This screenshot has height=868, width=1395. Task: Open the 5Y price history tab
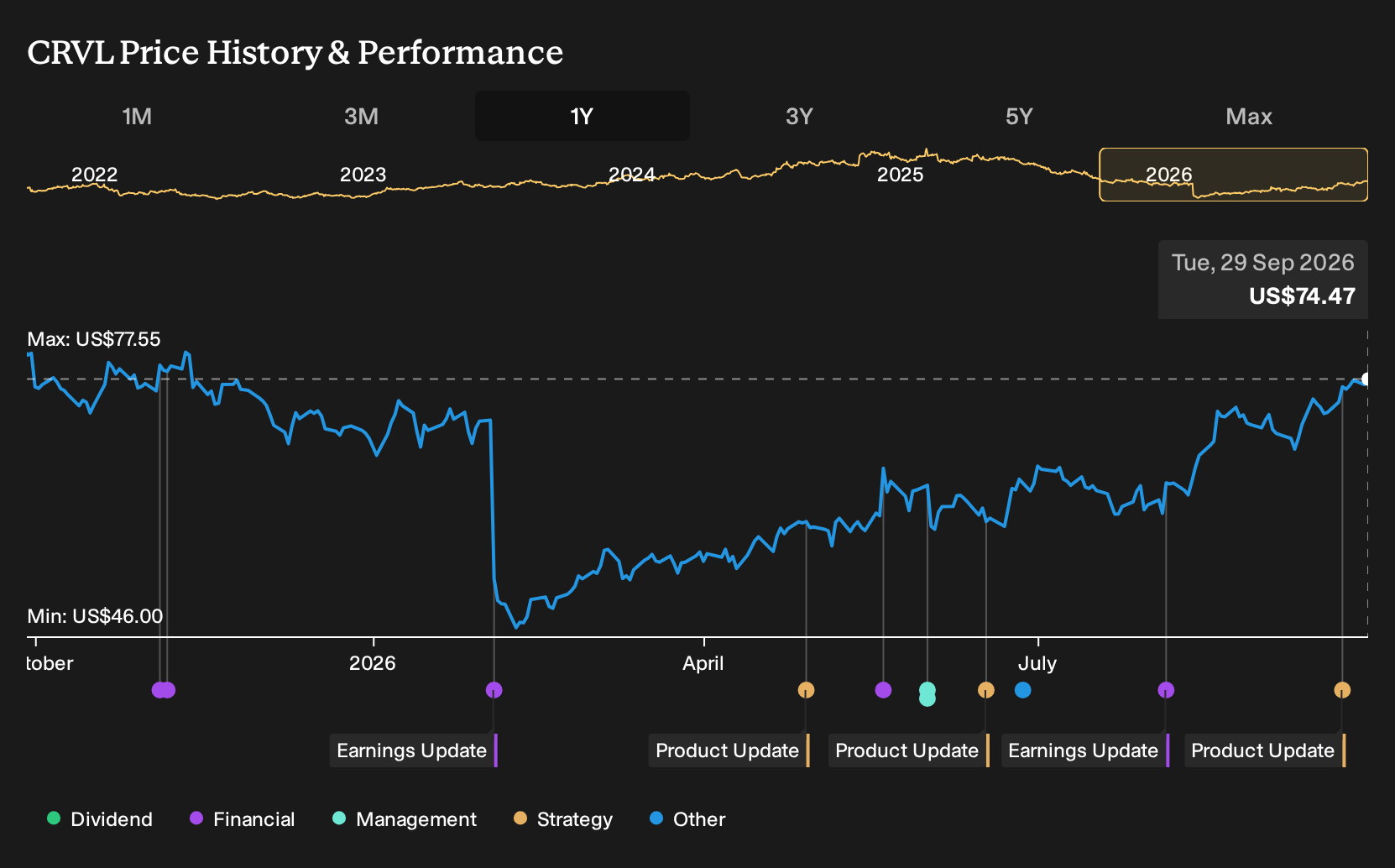click(x=1019, y=116)
